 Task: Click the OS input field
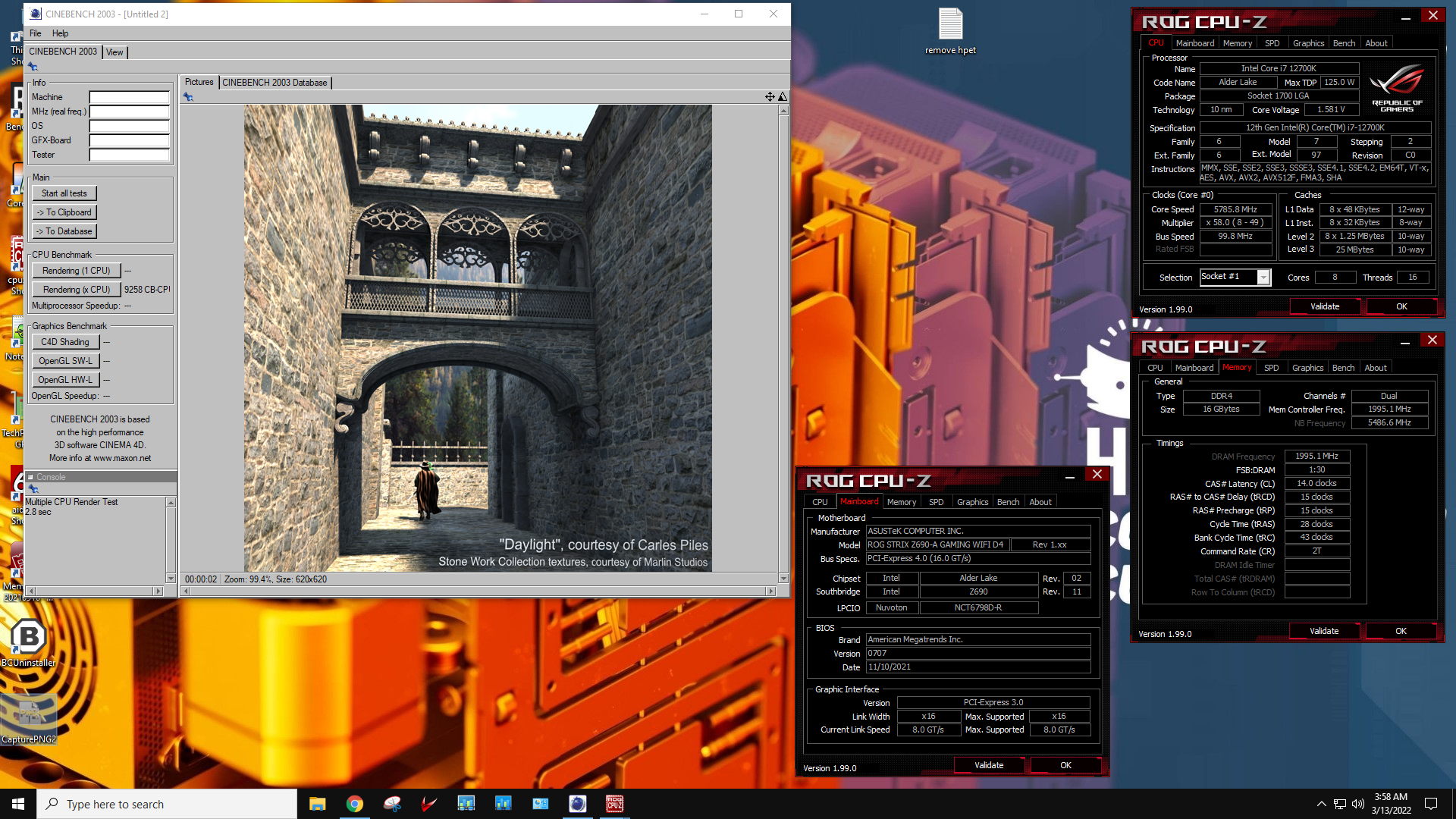(130, 126)
